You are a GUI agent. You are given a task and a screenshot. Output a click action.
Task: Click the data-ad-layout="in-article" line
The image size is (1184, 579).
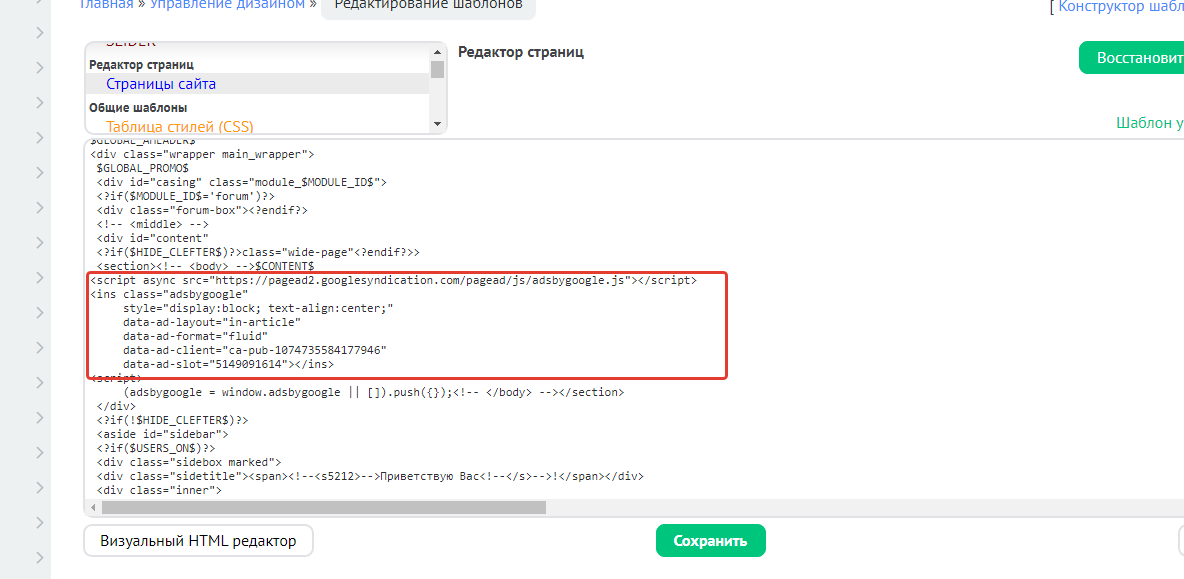click(x=212, y=322)
